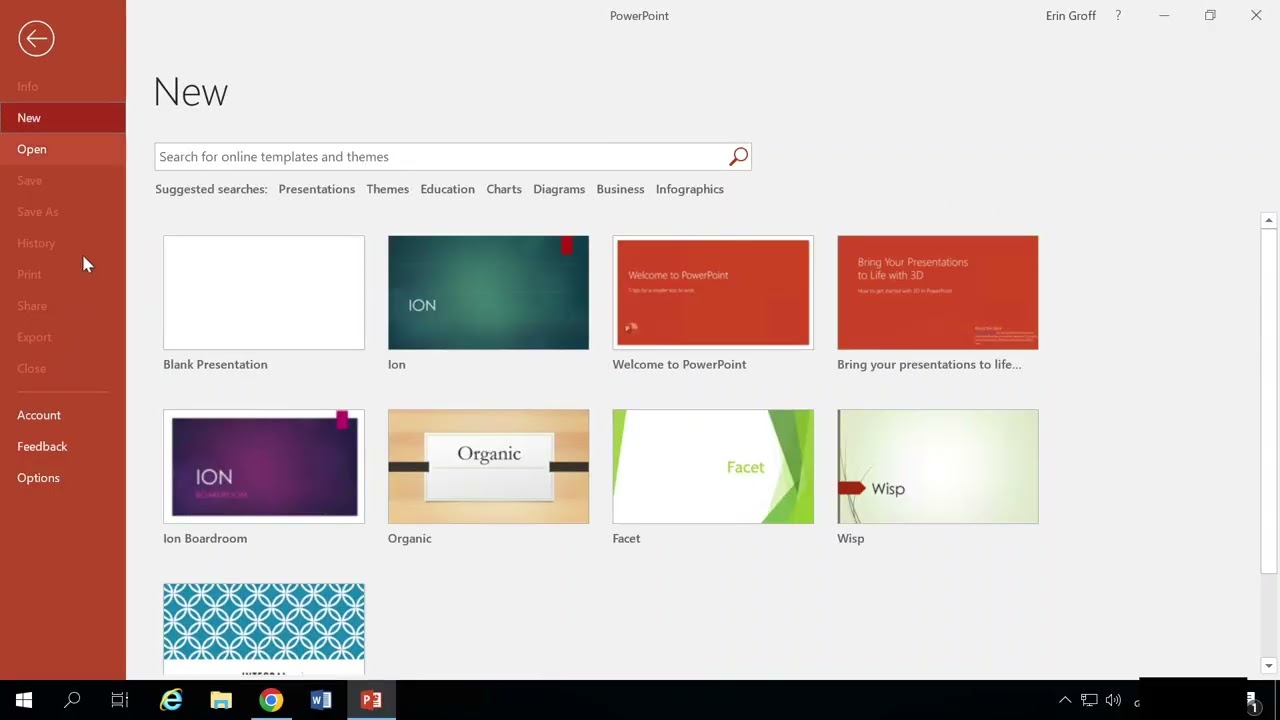The image size is (1280, 720).
Task: Search suggested term Charts
Action: [x=504, y=189]
